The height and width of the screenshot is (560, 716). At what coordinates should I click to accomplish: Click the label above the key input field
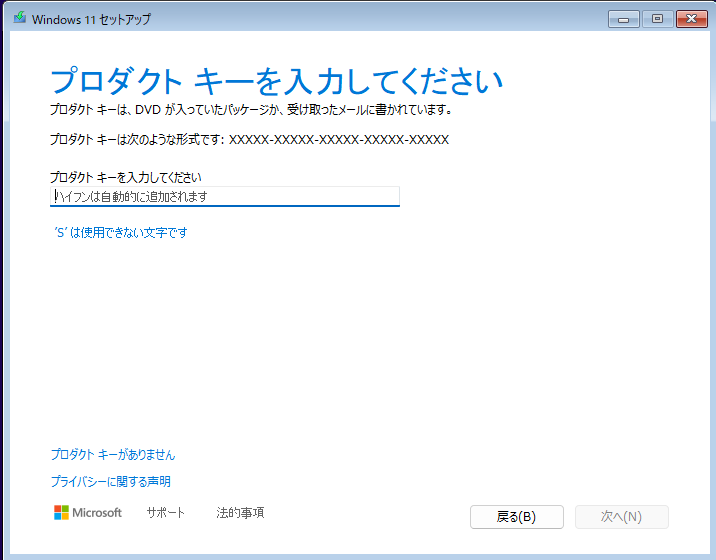pos(126,177)
